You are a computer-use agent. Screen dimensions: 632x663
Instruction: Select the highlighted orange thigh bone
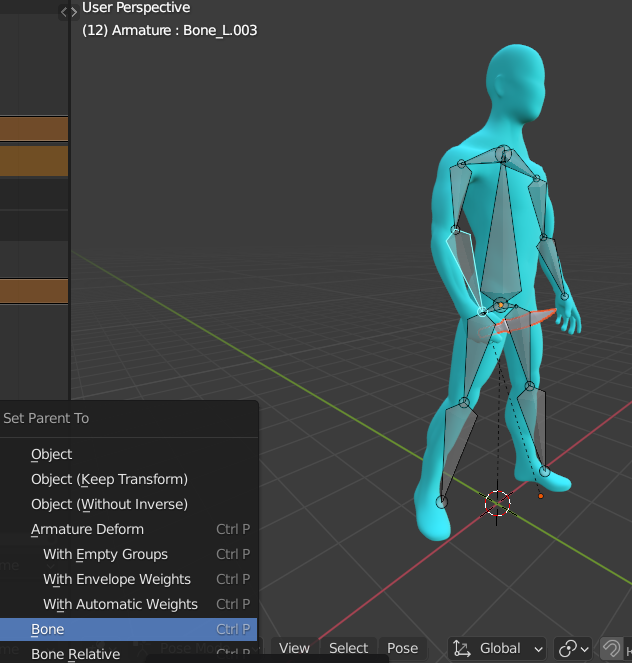tap(527, 321)
